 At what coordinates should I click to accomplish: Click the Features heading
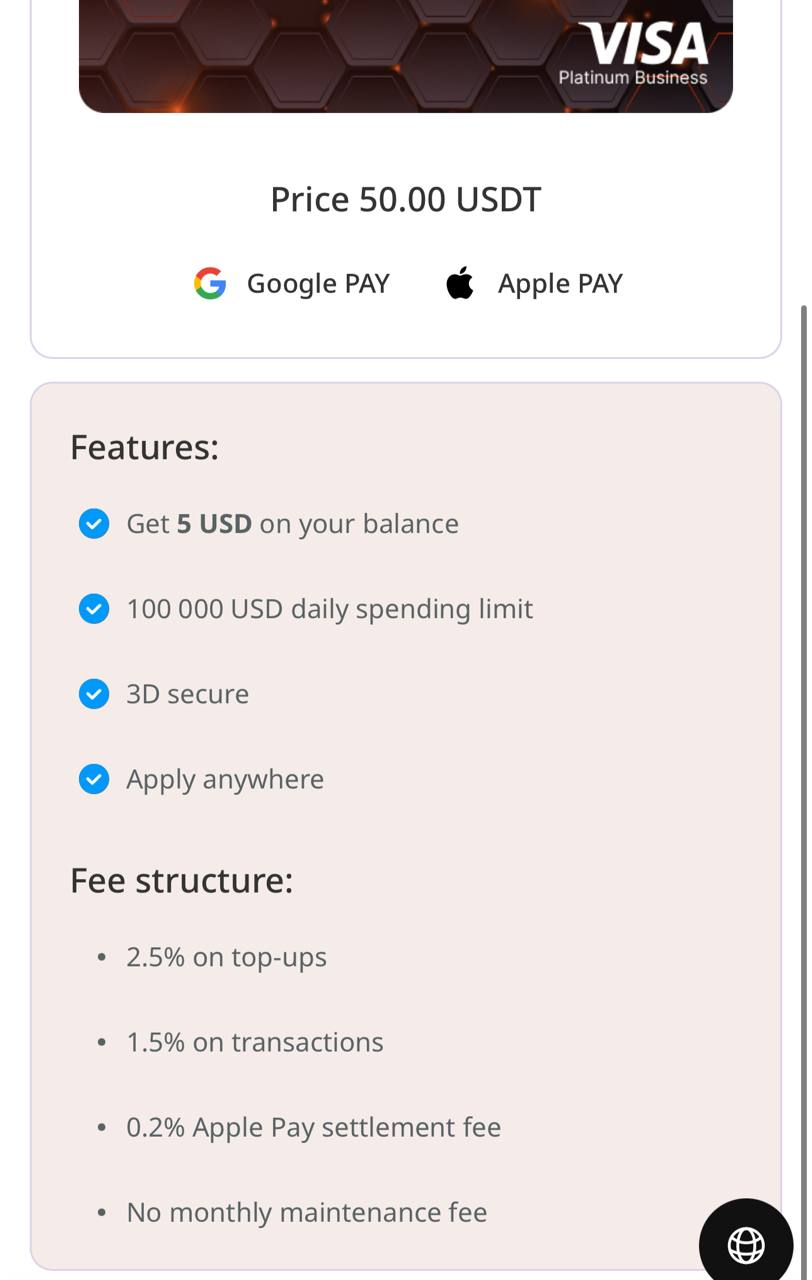144,447
